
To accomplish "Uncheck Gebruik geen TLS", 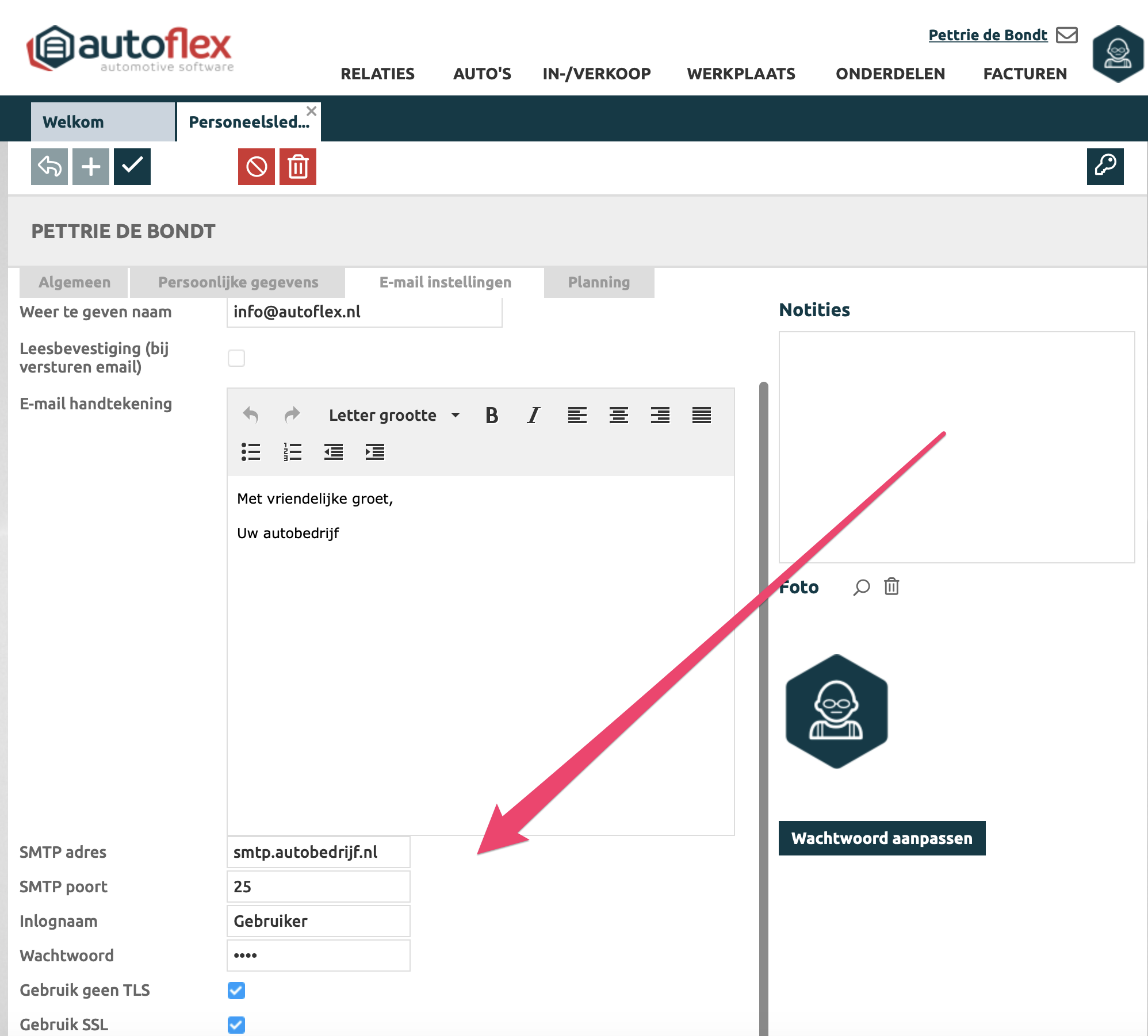I will tap(236, 990).
